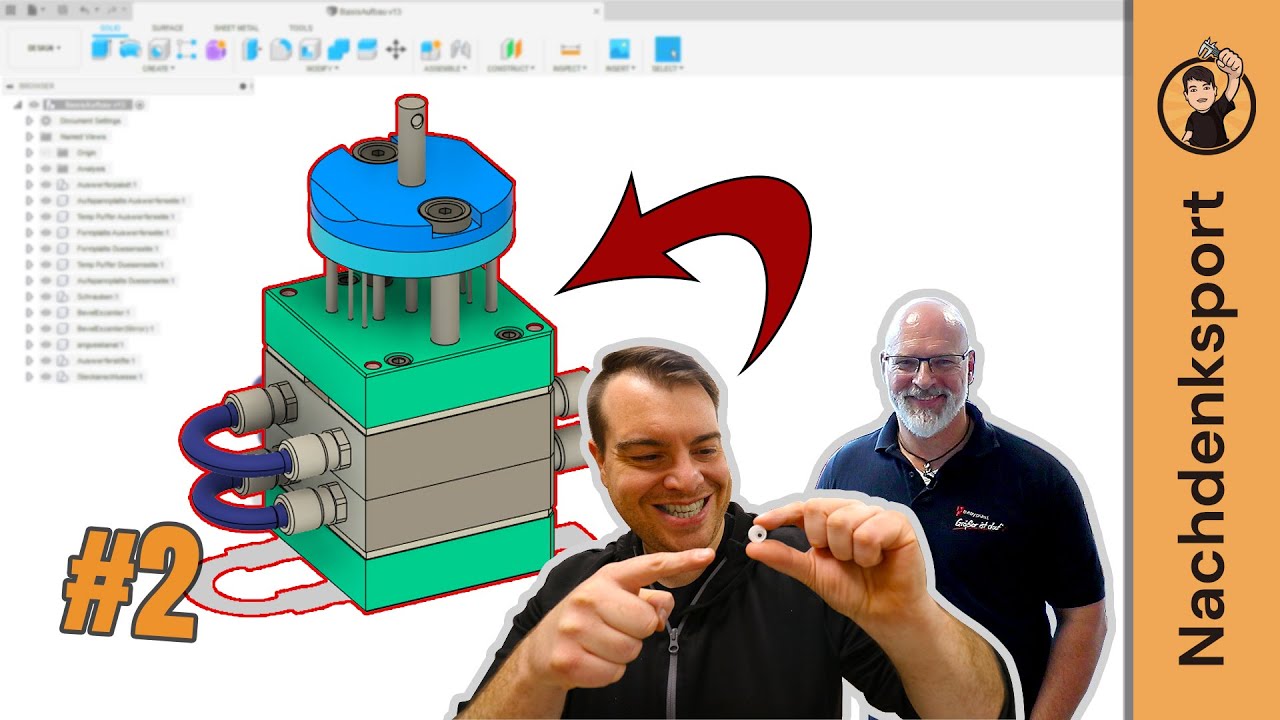Select the SOLID tab
Image resolution: width=1280 pixels, height=720 pixels.
(109, 28)
